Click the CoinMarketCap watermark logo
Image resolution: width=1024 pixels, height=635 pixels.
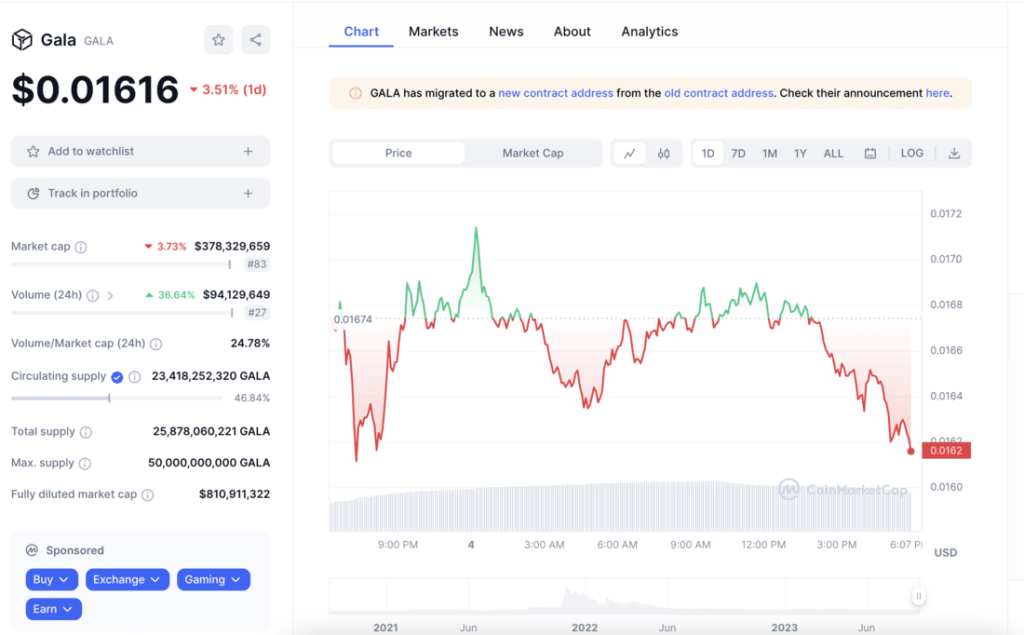click(790, 490)
